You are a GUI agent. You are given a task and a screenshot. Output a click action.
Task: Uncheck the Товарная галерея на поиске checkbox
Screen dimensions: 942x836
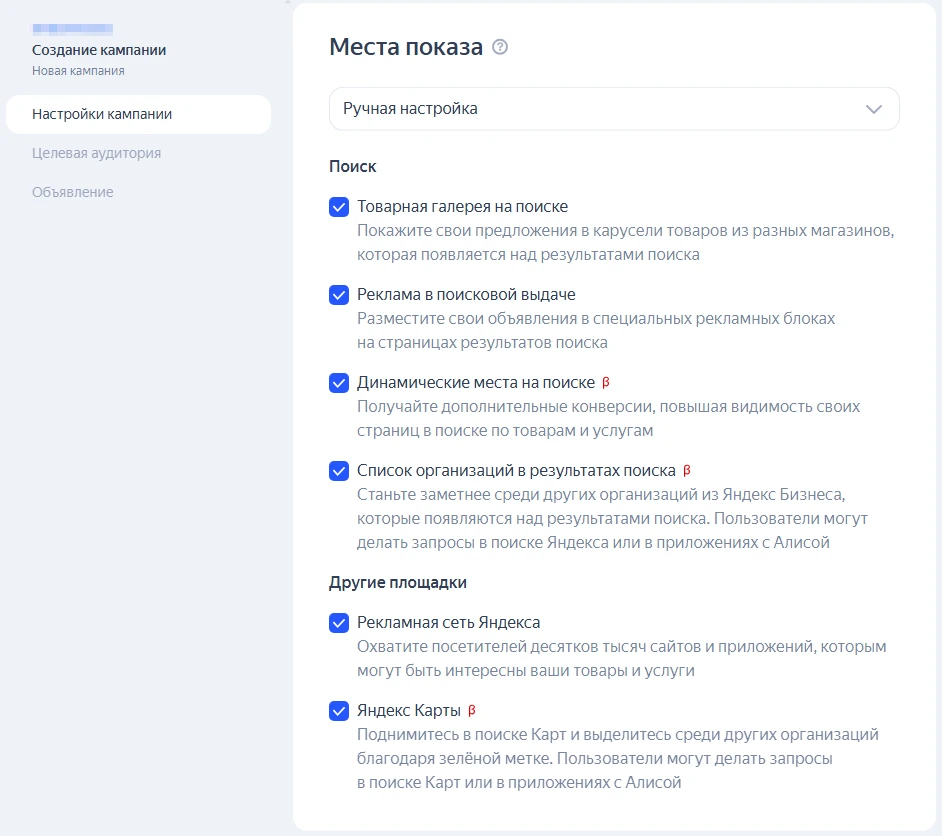coord(339,207)
